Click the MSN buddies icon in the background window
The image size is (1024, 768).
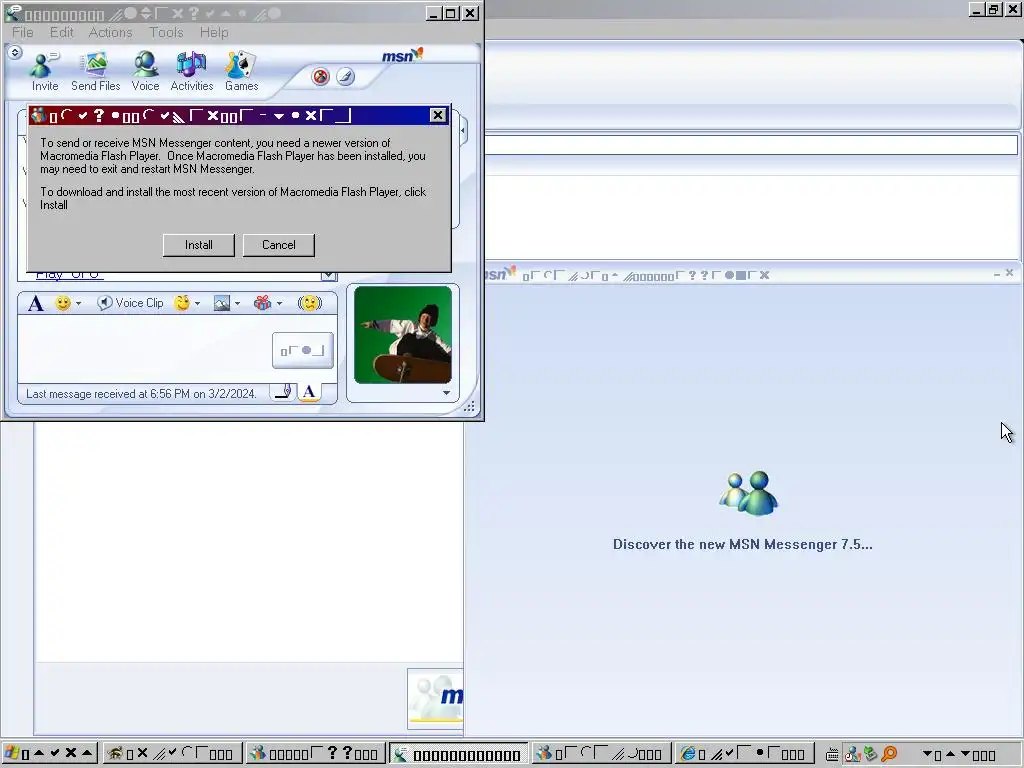click(x=748, y=494)
